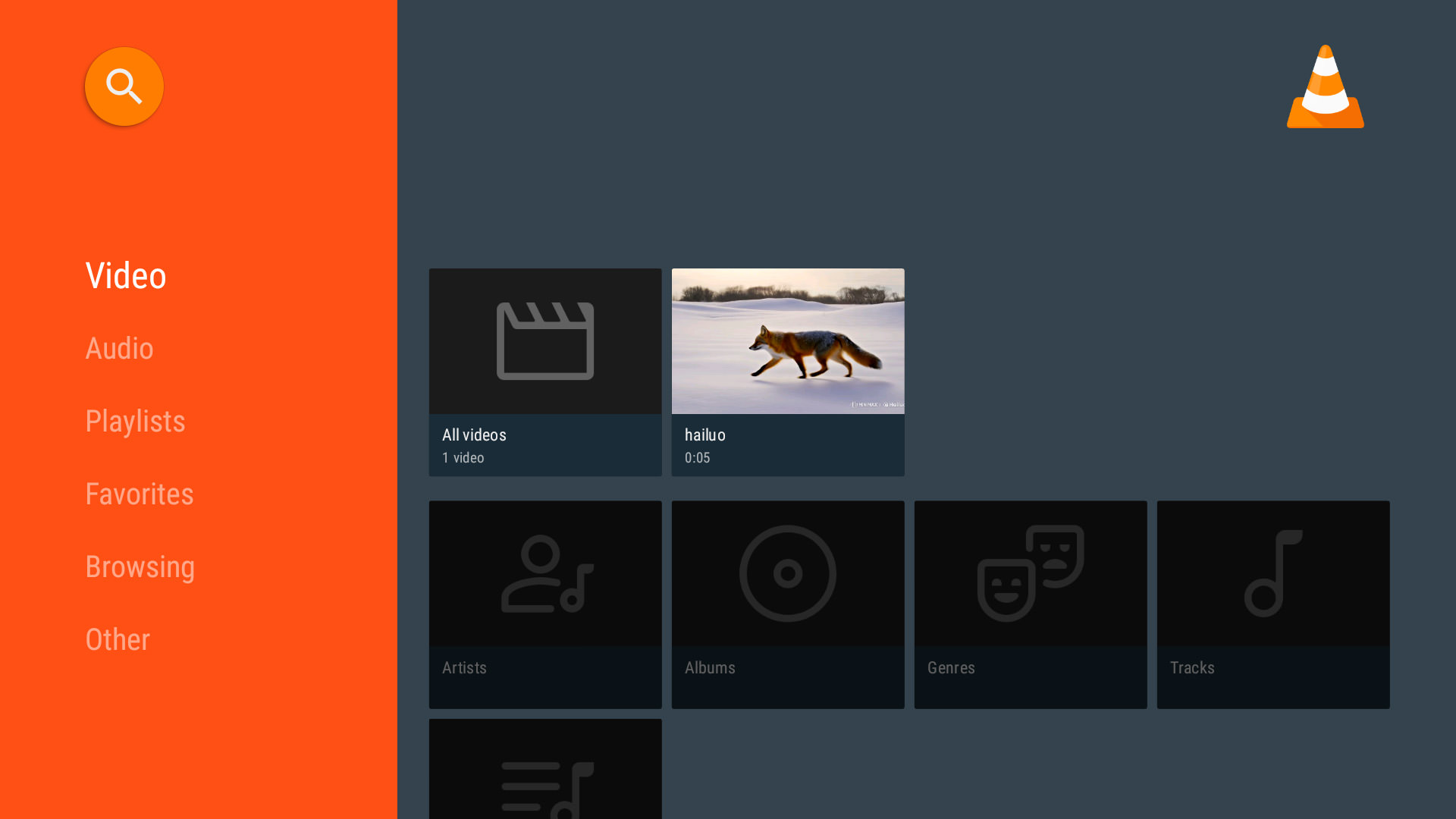Go to the Browsing section
1456x819 pixels.
140,566
